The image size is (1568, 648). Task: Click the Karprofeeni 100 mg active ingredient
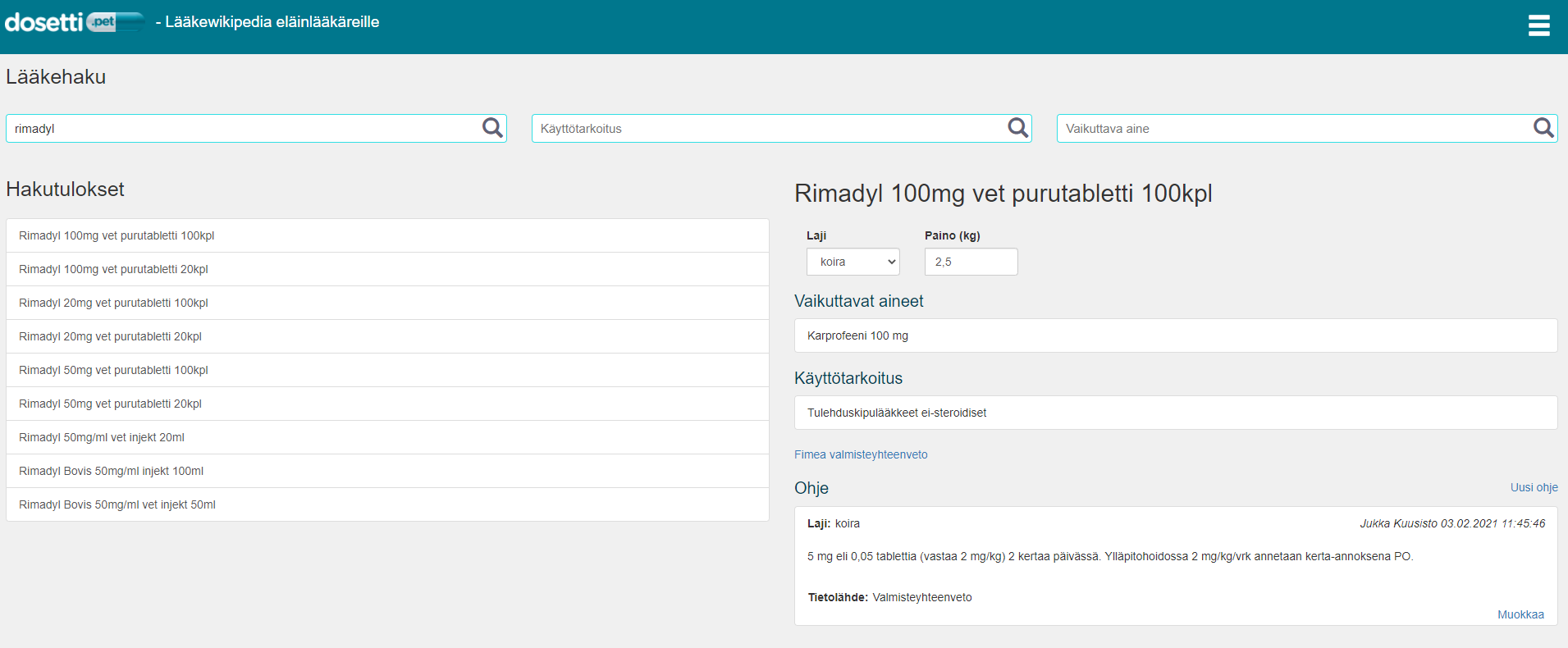1176,335
